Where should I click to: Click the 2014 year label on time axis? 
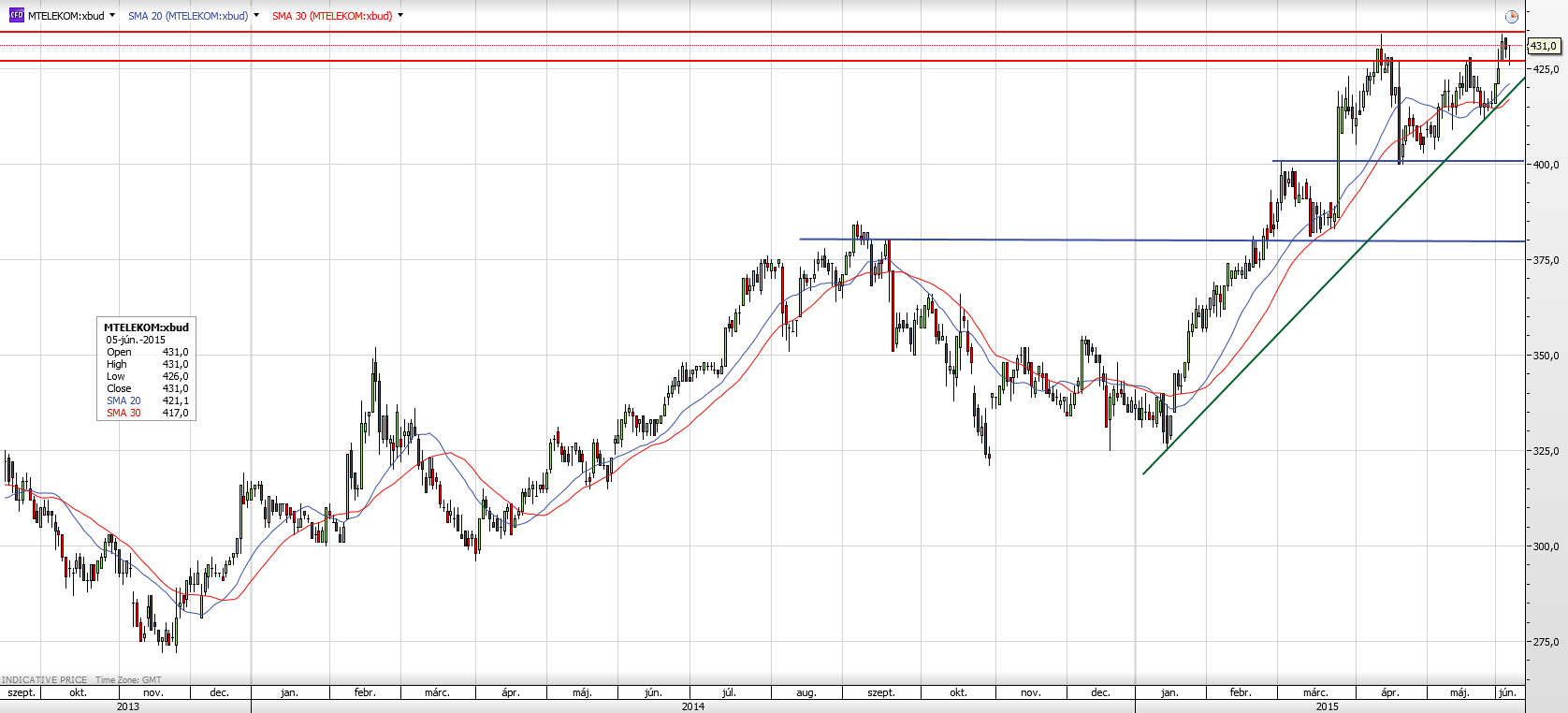693,706
